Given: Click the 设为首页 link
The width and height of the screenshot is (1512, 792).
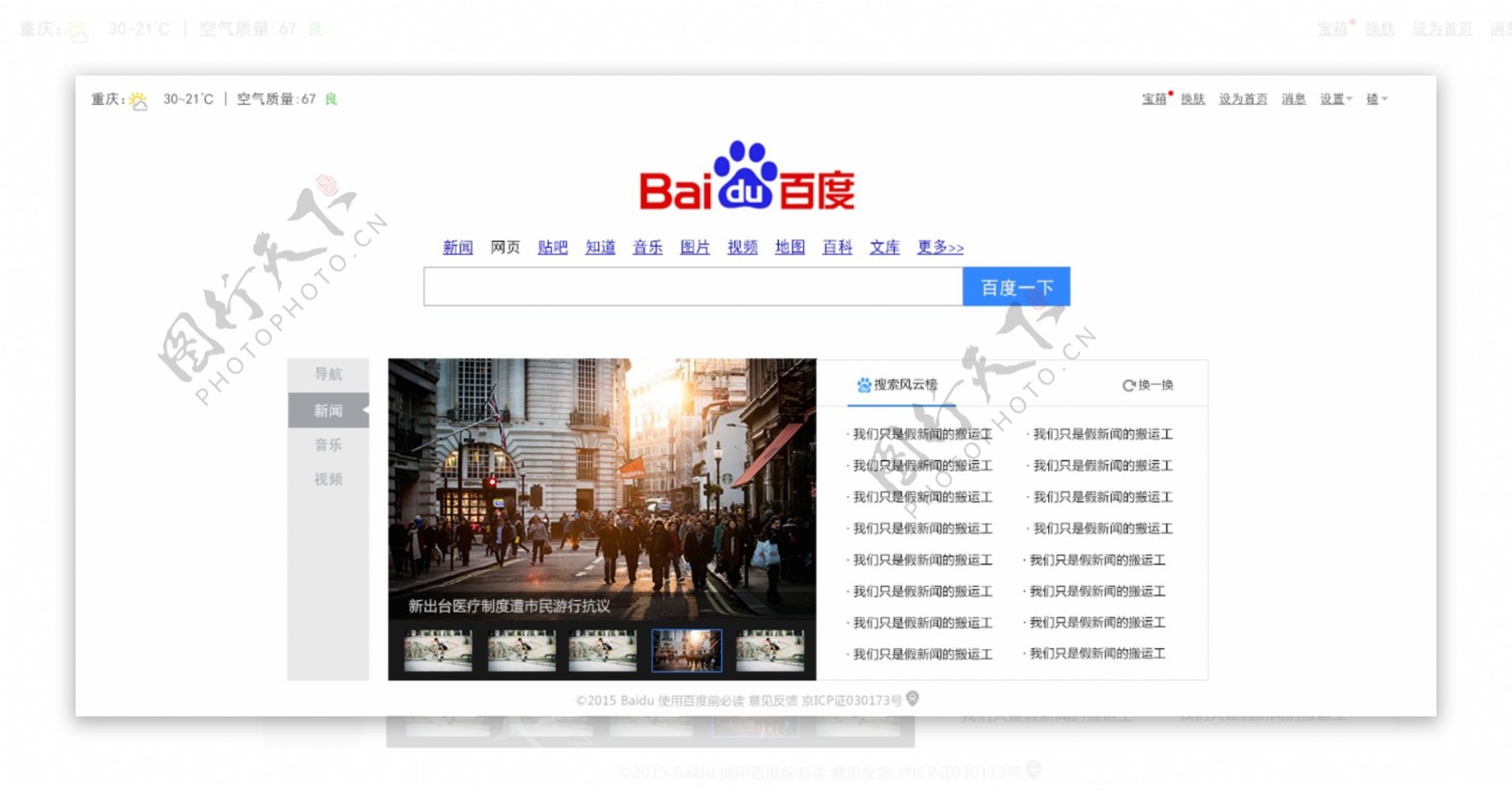Looking at the screenshot, I should [1243, 99].
